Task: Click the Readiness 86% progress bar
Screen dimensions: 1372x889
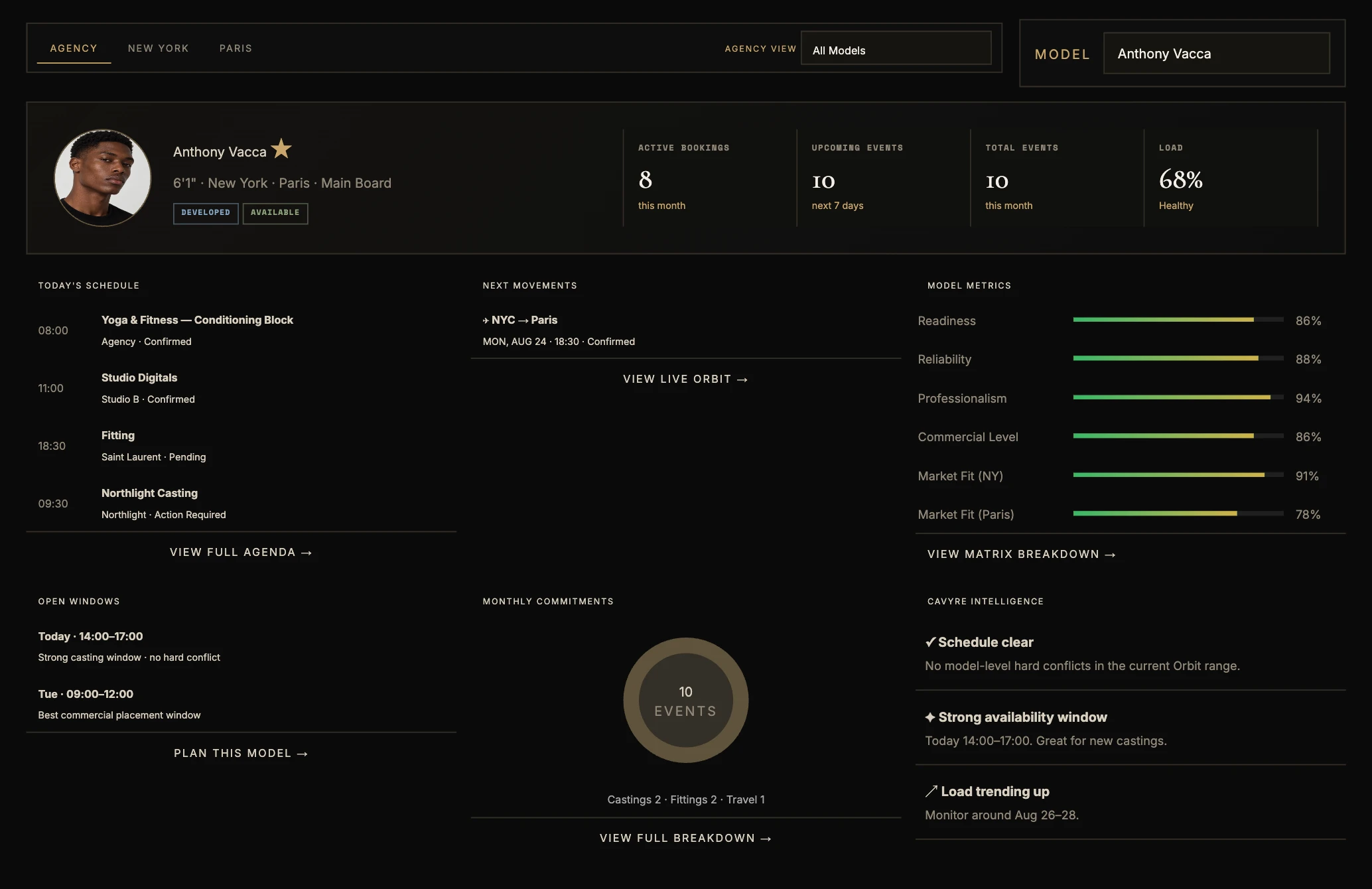Action: pyautogui.click(x=1178, y=320)
